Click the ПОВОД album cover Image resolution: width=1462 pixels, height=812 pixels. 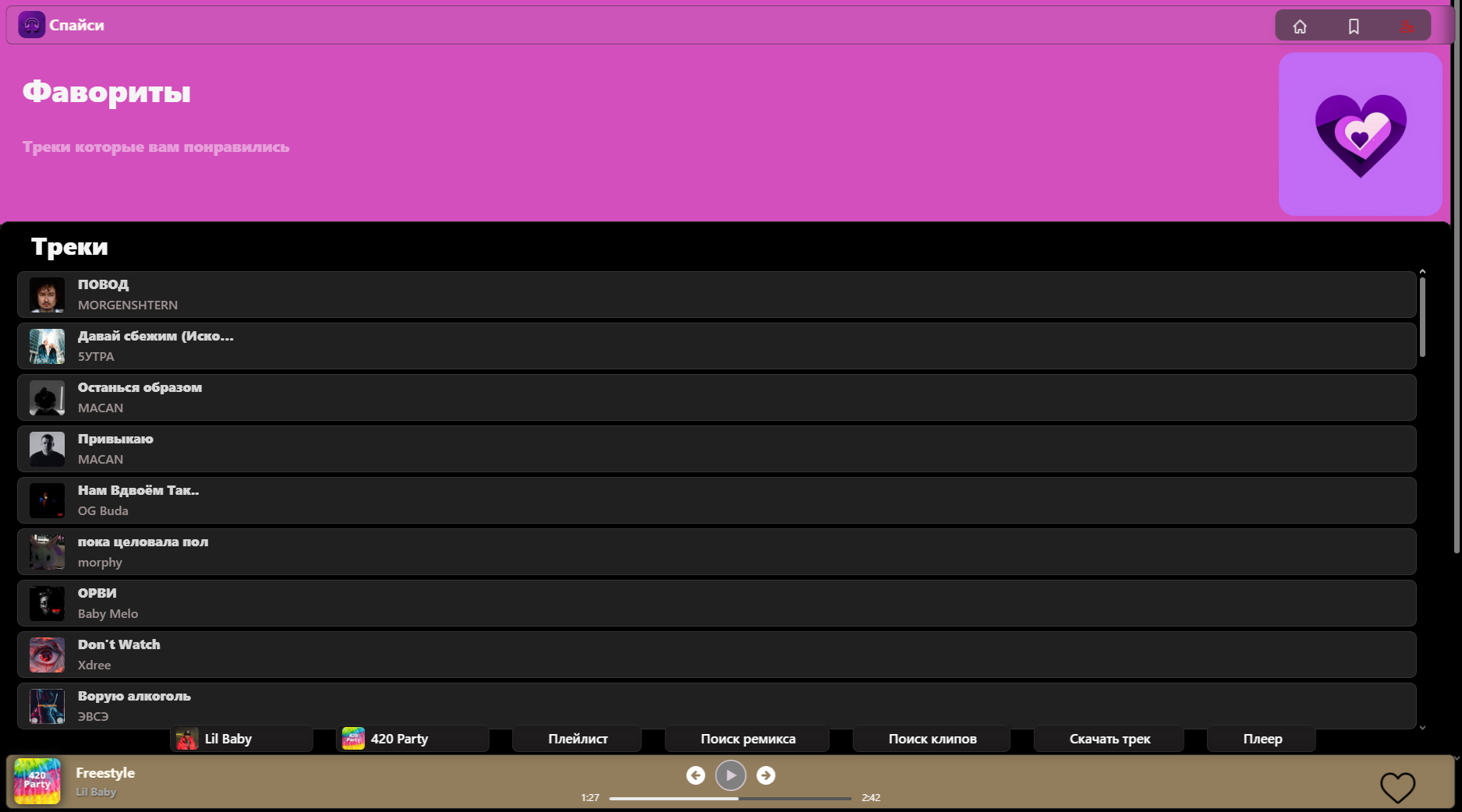point(47,295)
